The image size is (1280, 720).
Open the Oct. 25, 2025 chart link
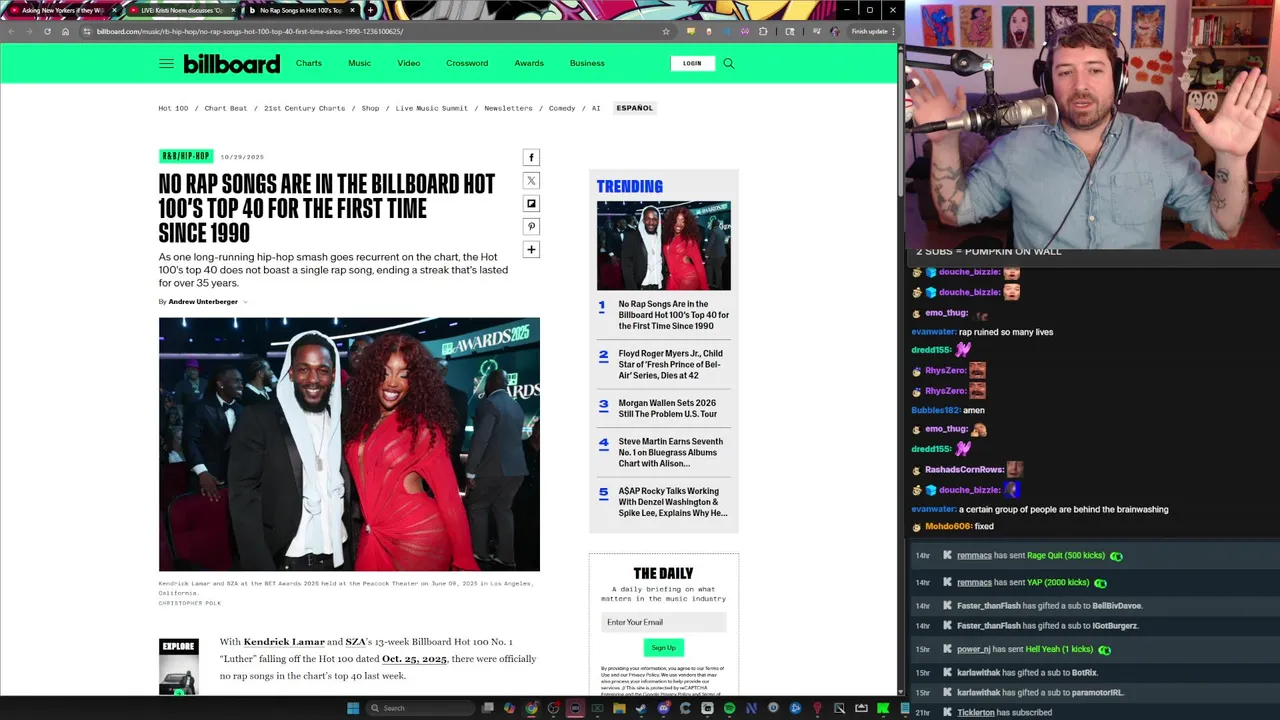[x=414, y=659]
